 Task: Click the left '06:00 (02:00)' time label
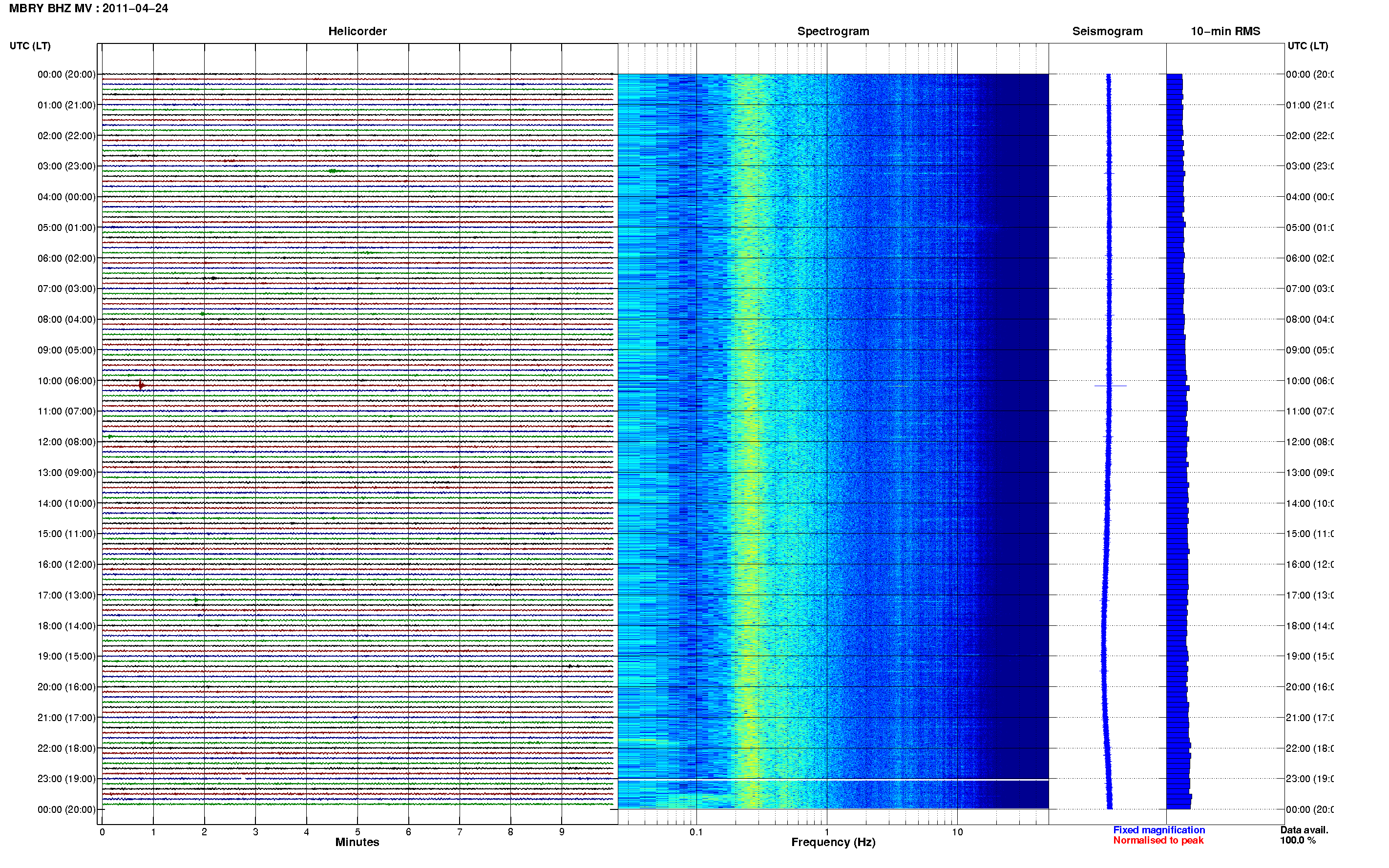(66, 258)
